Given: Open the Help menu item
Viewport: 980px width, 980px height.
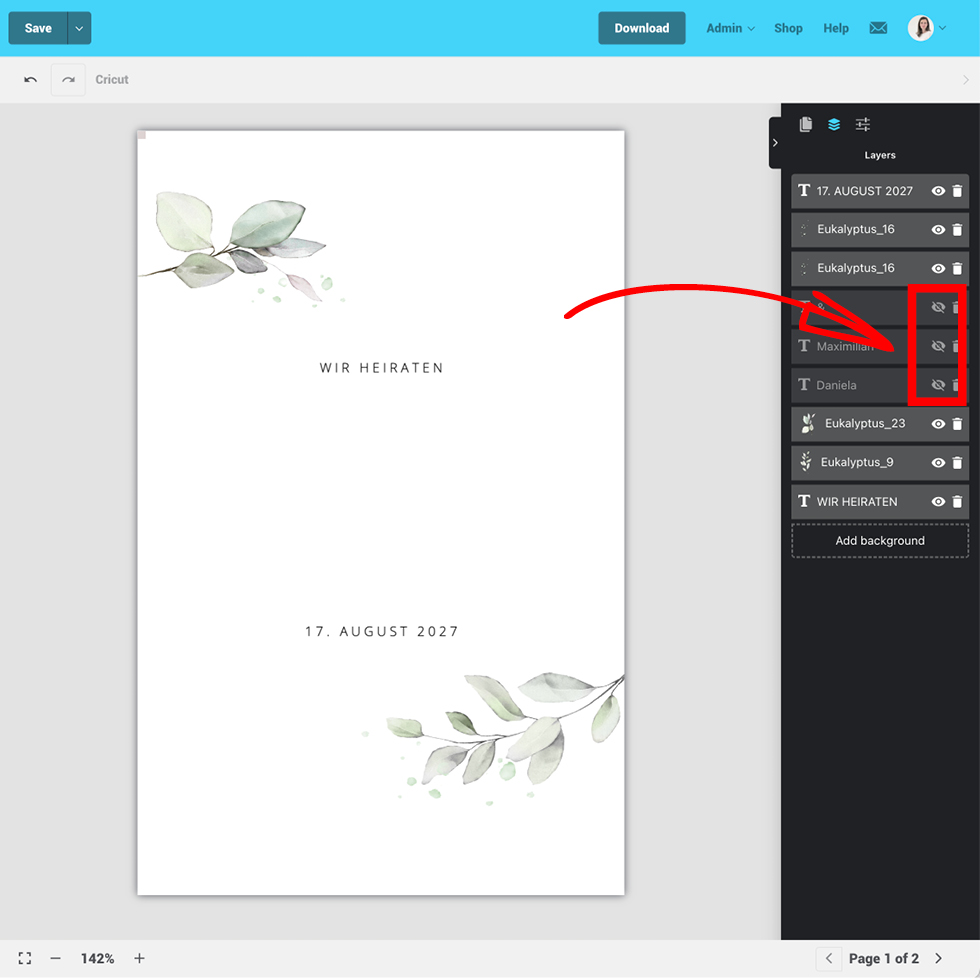Looking at the screenshot, I should pyautogui.click(x=836, y=28).
